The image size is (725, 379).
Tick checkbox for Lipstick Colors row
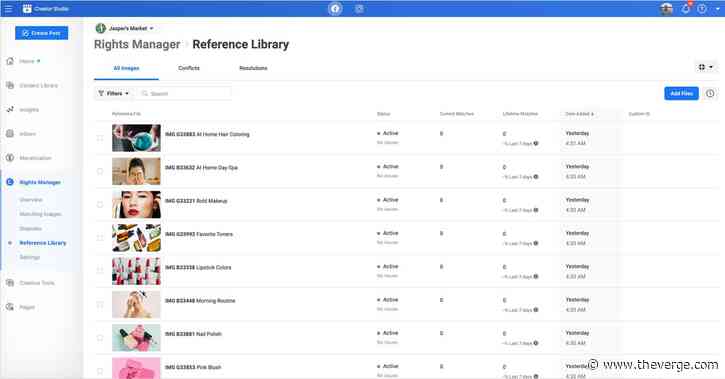pos(100,271)
